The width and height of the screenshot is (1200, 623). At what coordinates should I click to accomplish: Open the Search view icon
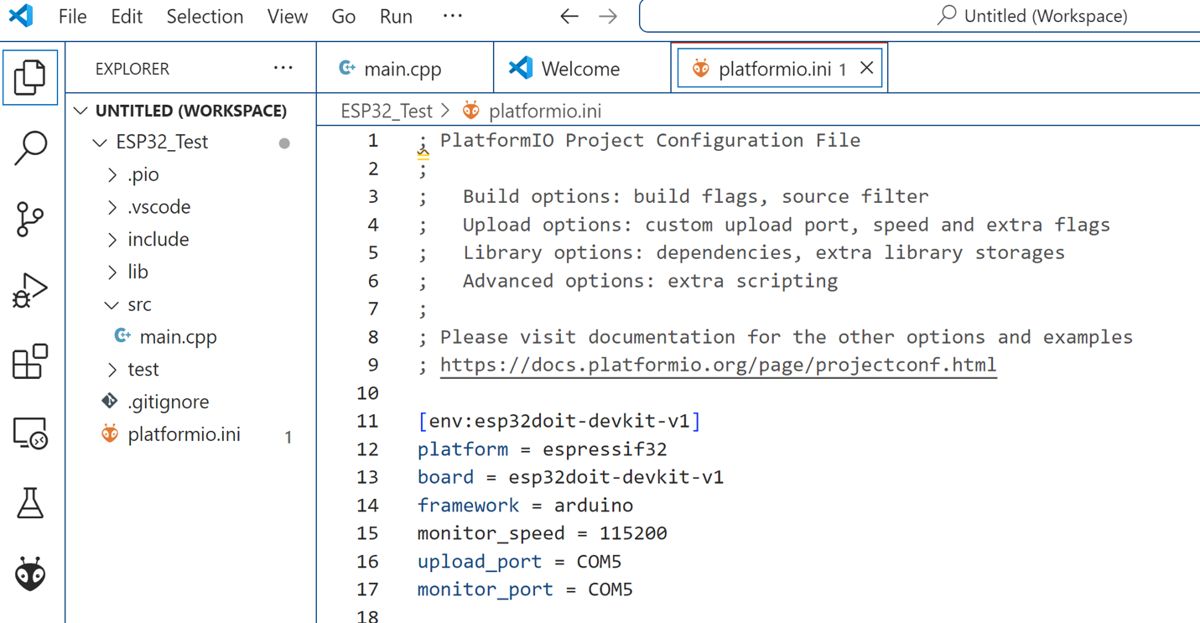[x=30, y=147]
